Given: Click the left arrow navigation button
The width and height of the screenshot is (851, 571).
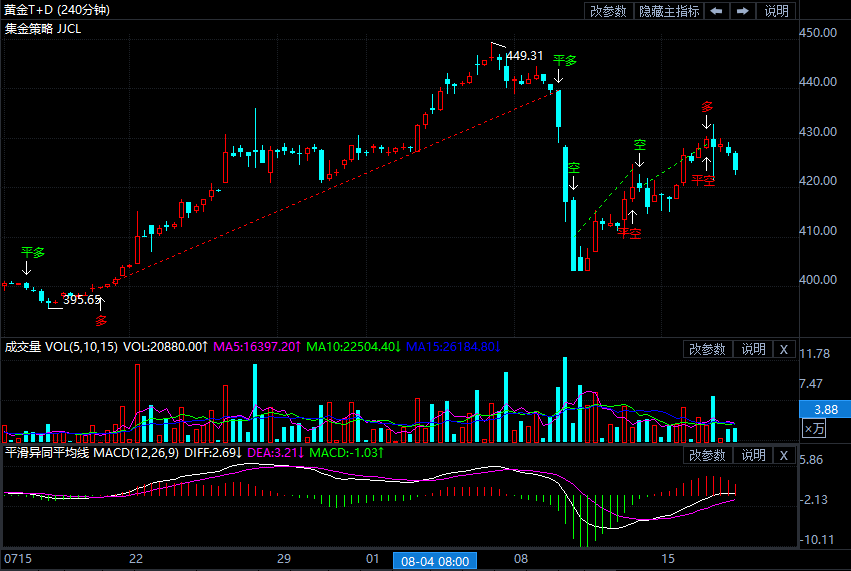Looking at the screenshot, I should (x=717, y=11).
